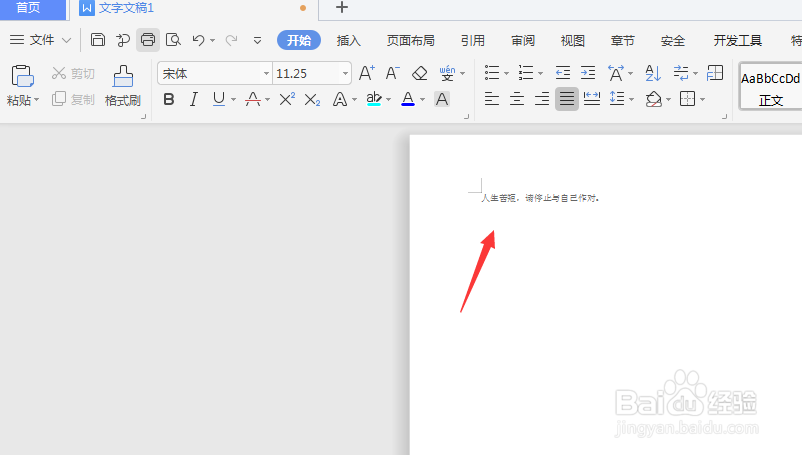Click the Clear Formatting eraser icon
This screenshot has width=802, height=455.
(x=419, y=73)
